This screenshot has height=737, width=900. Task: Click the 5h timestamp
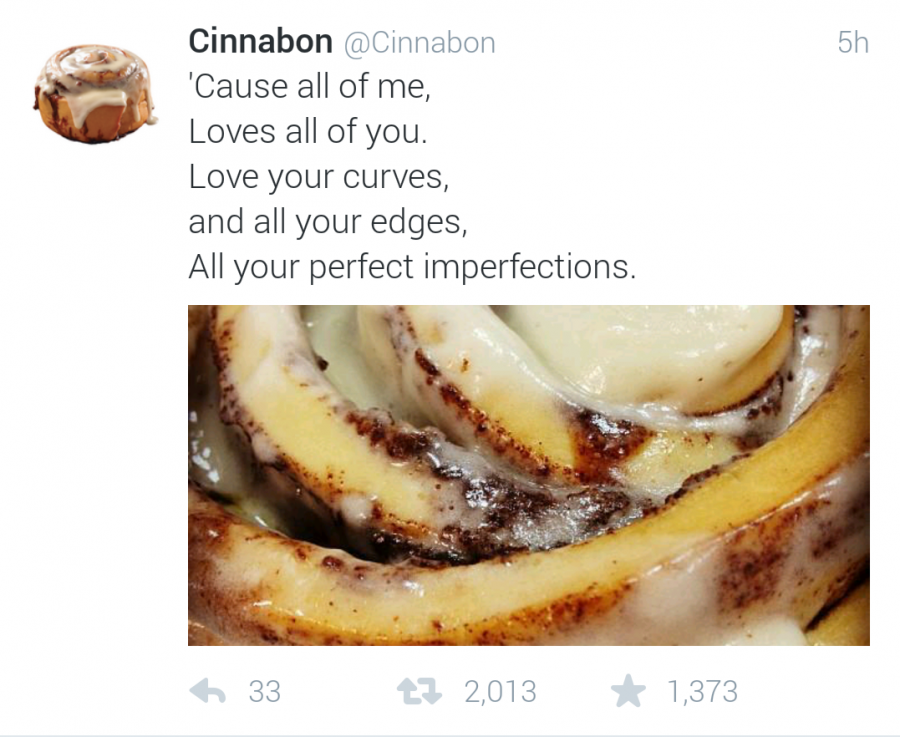[x=852, y=43]
